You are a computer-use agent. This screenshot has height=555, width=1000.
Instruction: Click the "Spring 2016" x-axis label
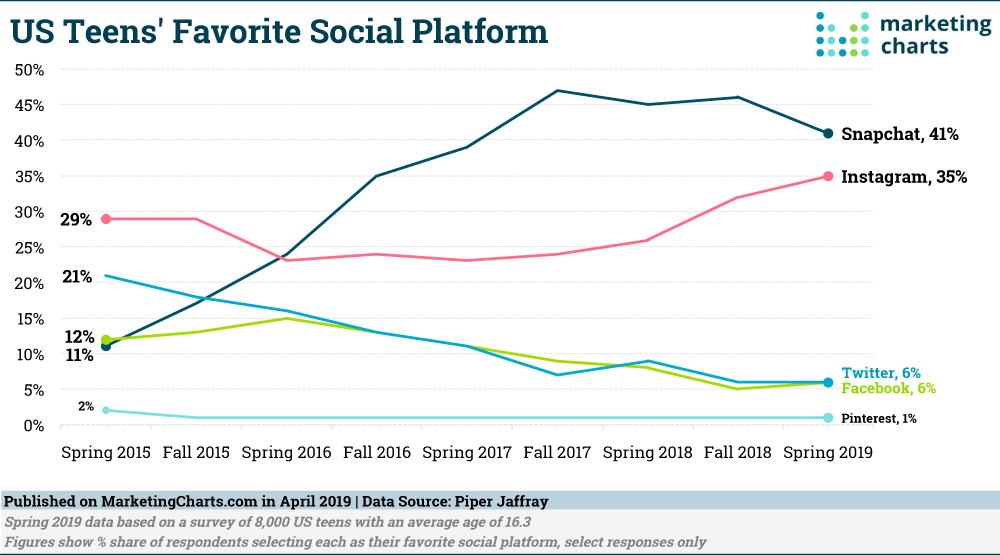tap(286, 452)
